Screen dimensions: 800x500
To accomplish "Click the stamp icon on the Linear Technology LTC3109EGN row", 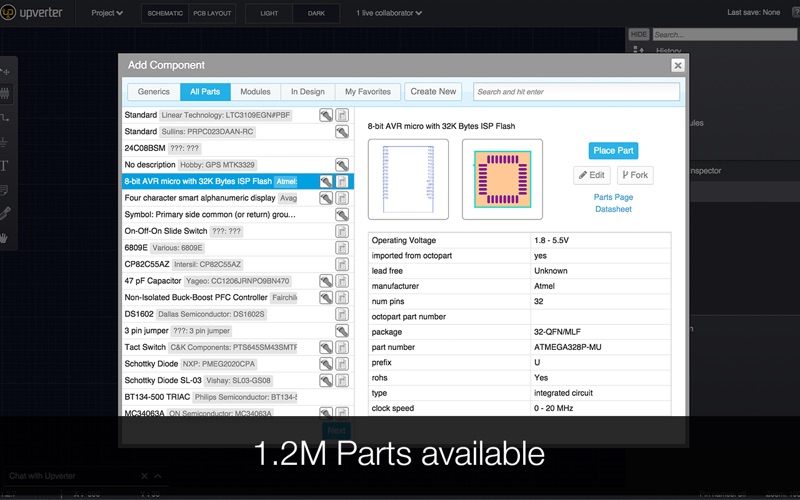I will 326,115.
